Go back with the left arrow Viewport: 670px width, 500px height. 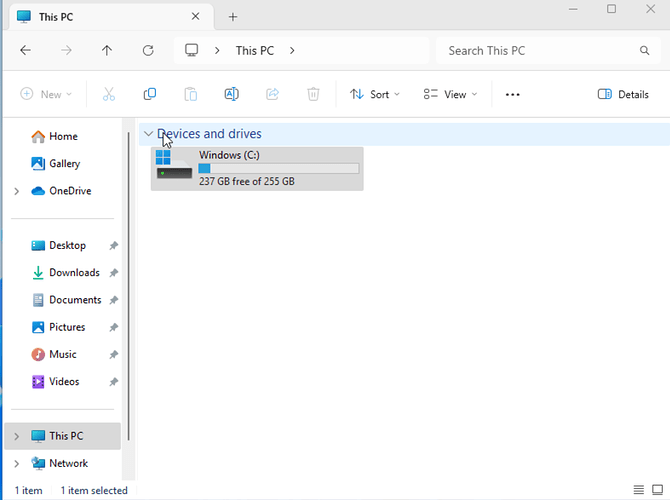tap(26, 50)
